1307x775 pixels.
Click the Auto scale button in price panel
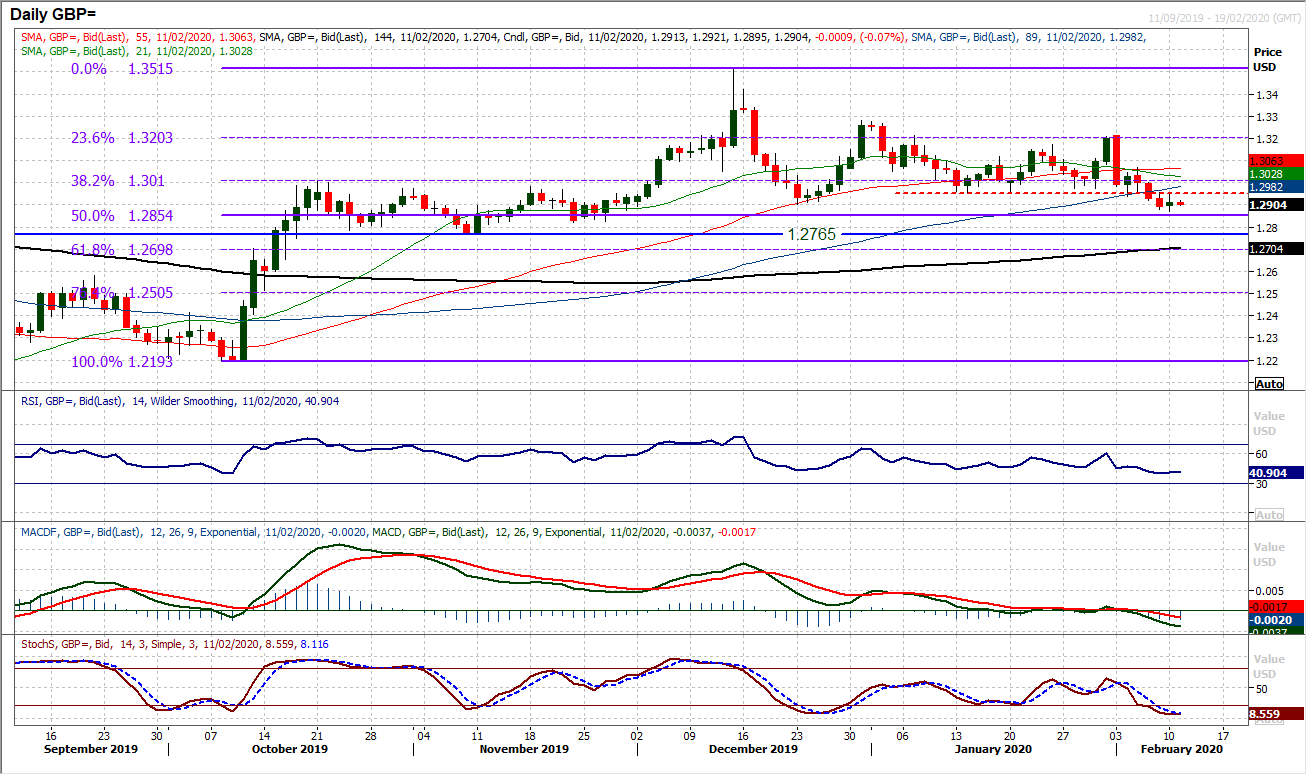(1269, 384)
